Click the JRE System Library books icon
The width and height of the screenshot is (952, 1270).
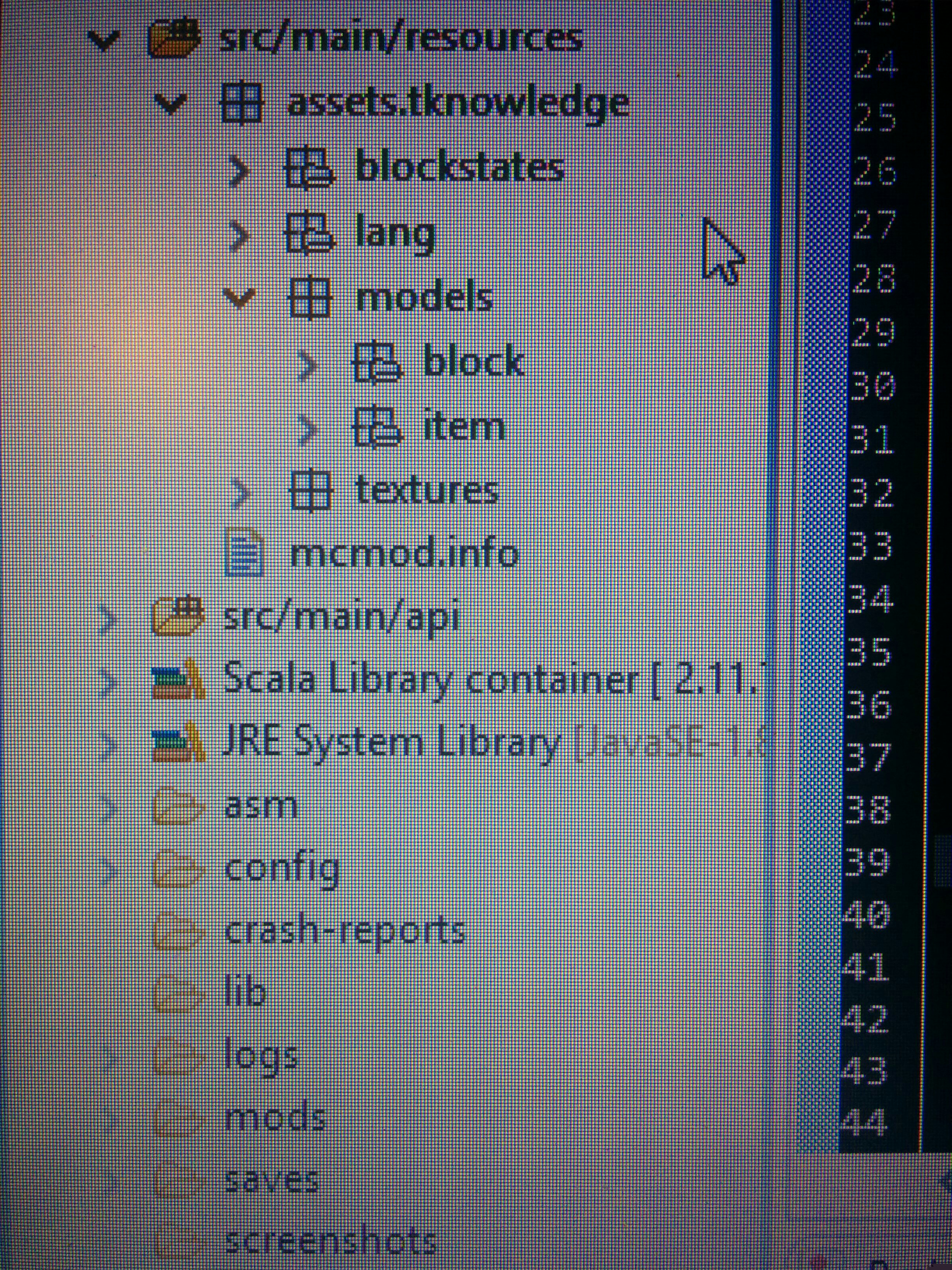coord(178,742)
